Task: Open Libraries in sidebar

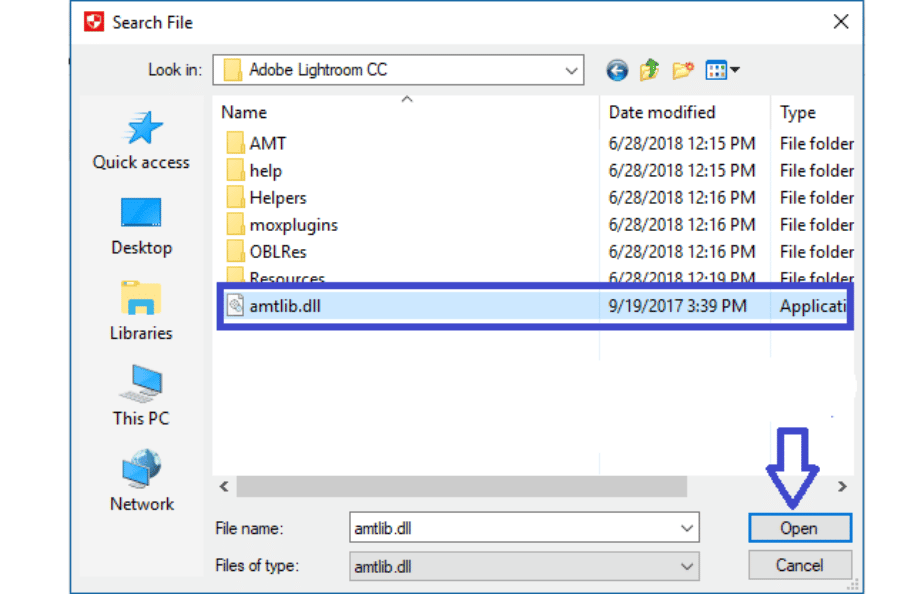Action: [x=141, y=310]
